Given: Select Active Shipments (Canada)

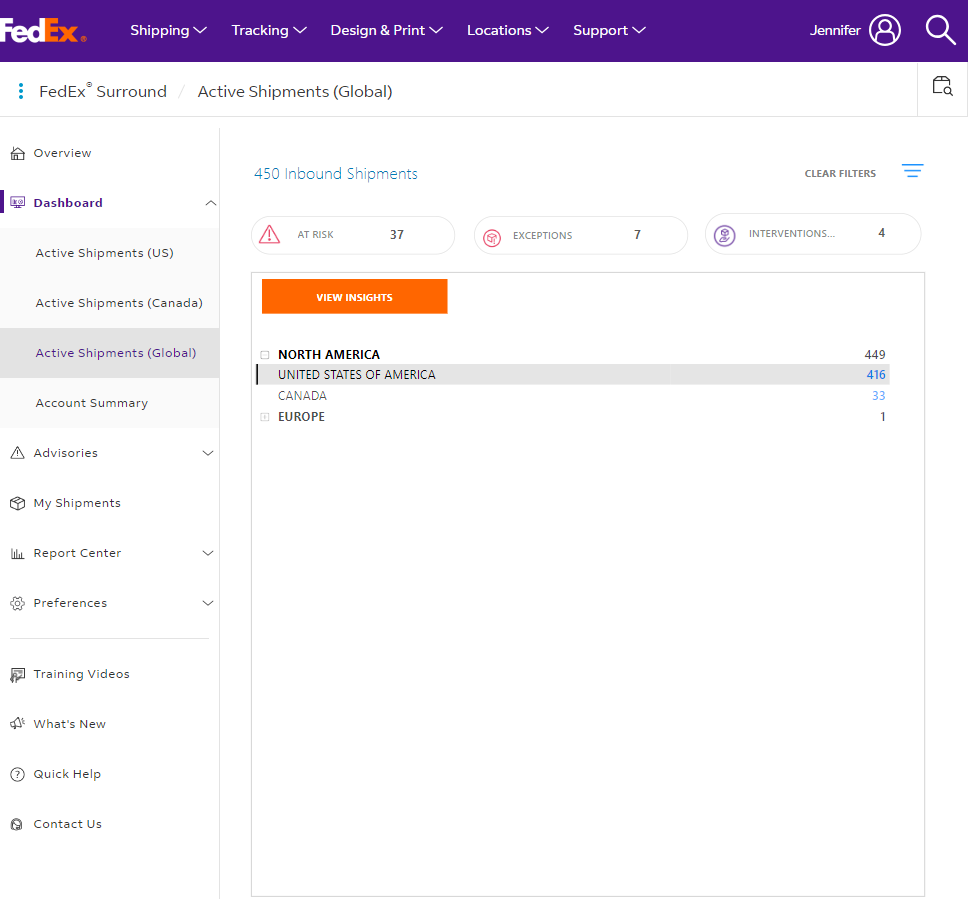Looking at the screenshot, I should [119, 303].
